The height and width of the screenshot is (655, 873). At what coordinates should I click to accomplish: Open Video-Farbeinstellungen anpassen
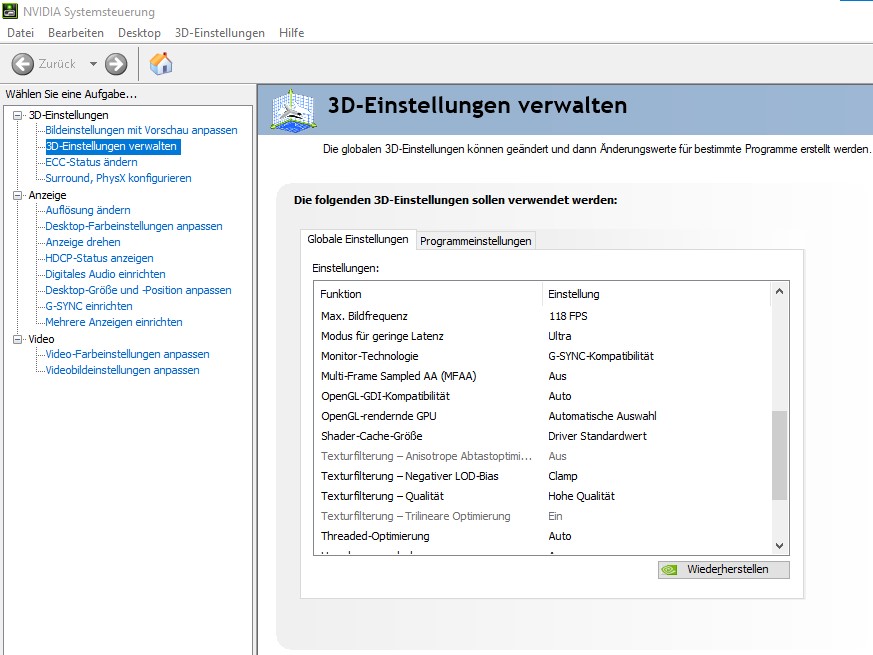click(x=127, y=354)
